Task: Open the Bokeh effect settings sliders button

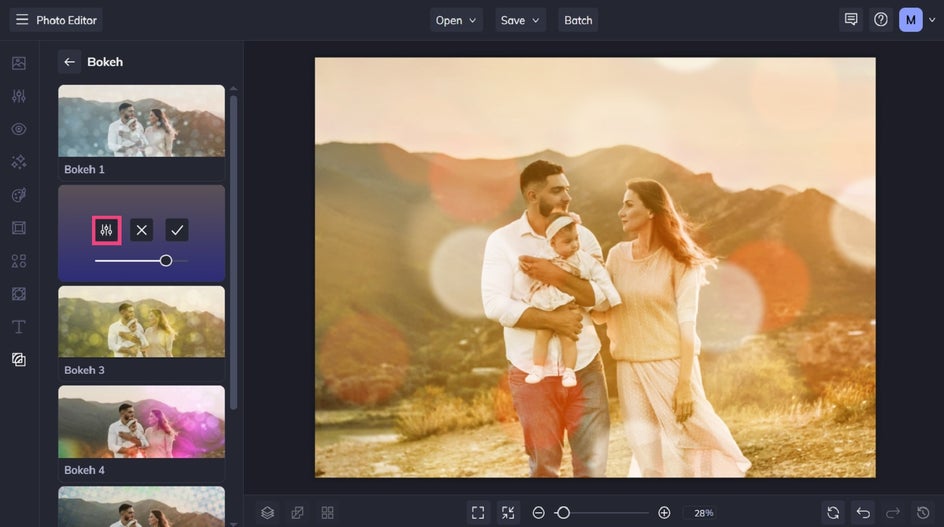Action: point(107,230)
